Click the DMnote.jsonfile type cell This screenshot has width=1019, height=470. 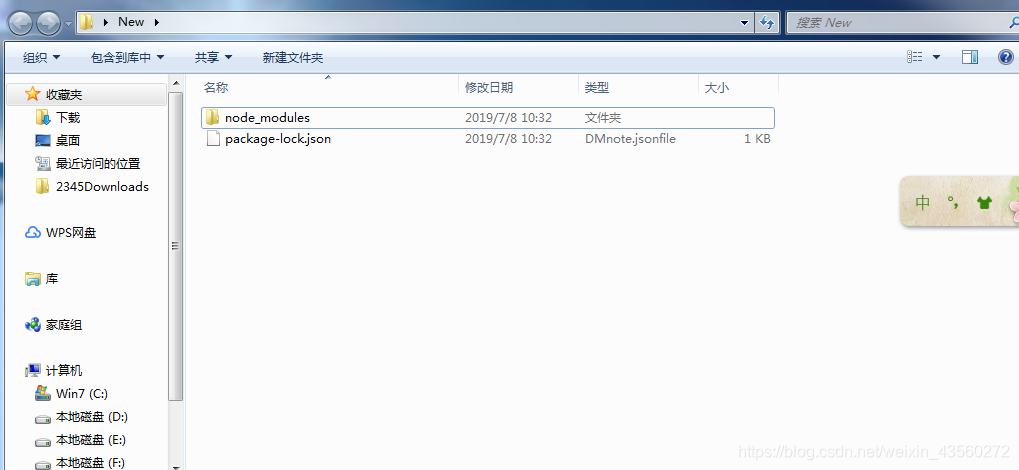coord(630,138)
